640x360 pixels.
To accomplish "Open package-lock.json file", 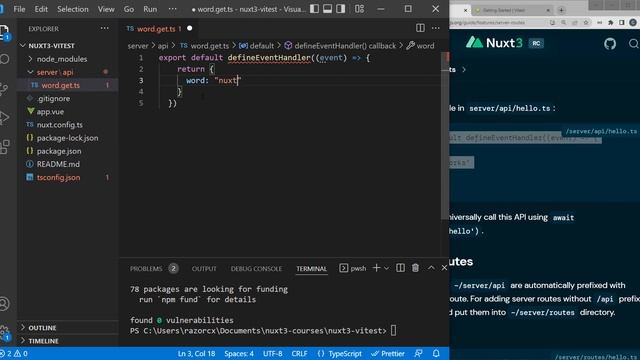I will (68, 138).
